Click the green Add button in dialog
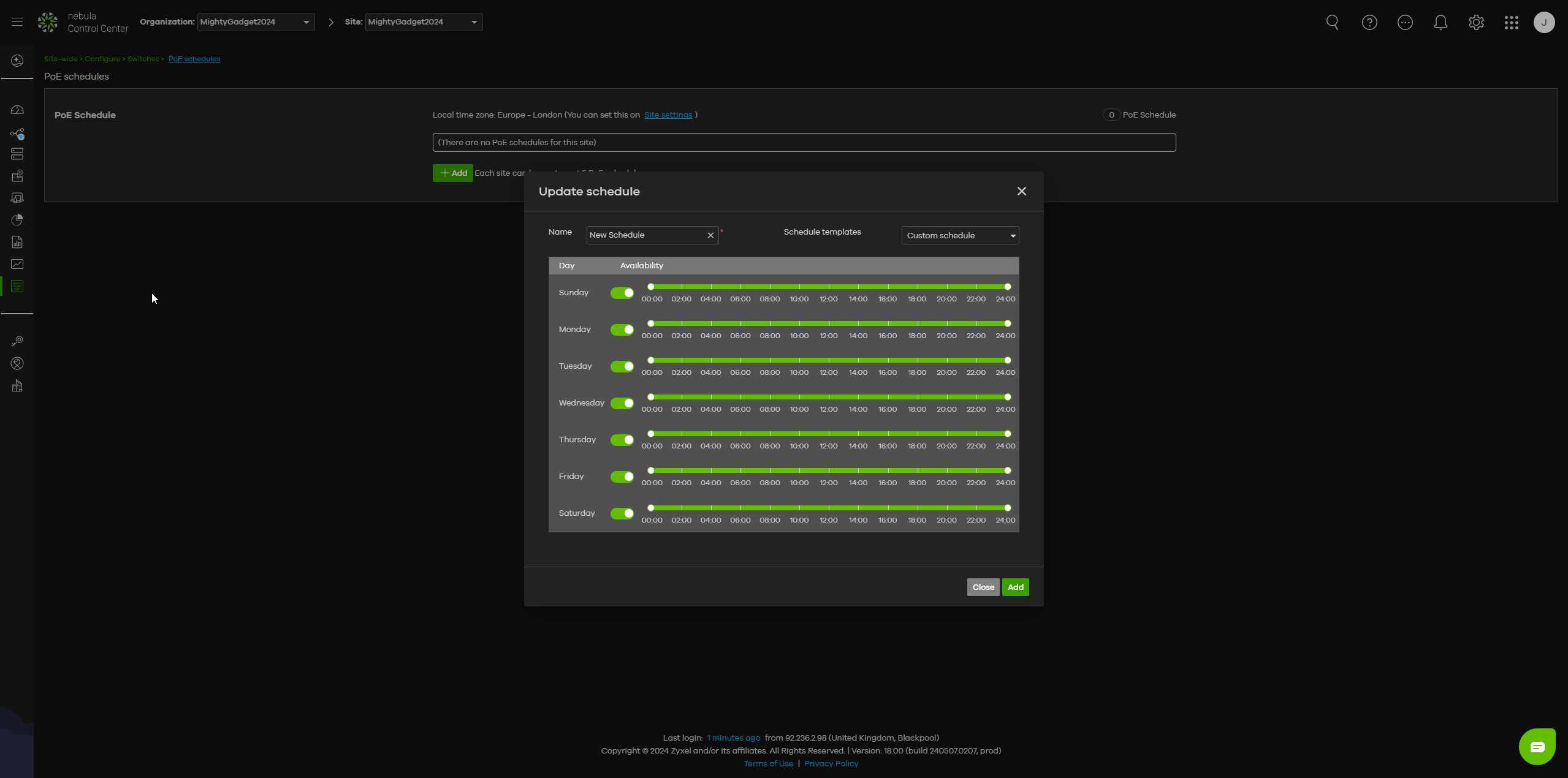The image size is (1568, 778). point(1015,587)
